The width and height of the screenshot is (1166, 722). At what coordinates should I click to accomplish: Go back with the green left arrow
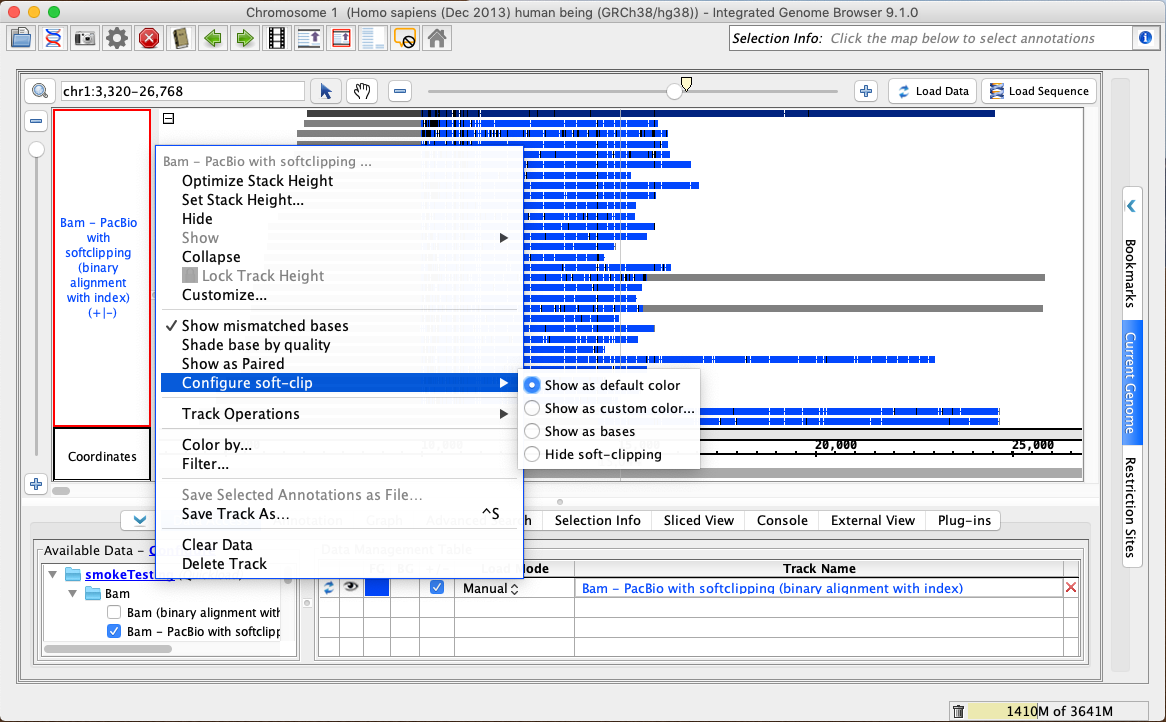click(x=213, y=38)
